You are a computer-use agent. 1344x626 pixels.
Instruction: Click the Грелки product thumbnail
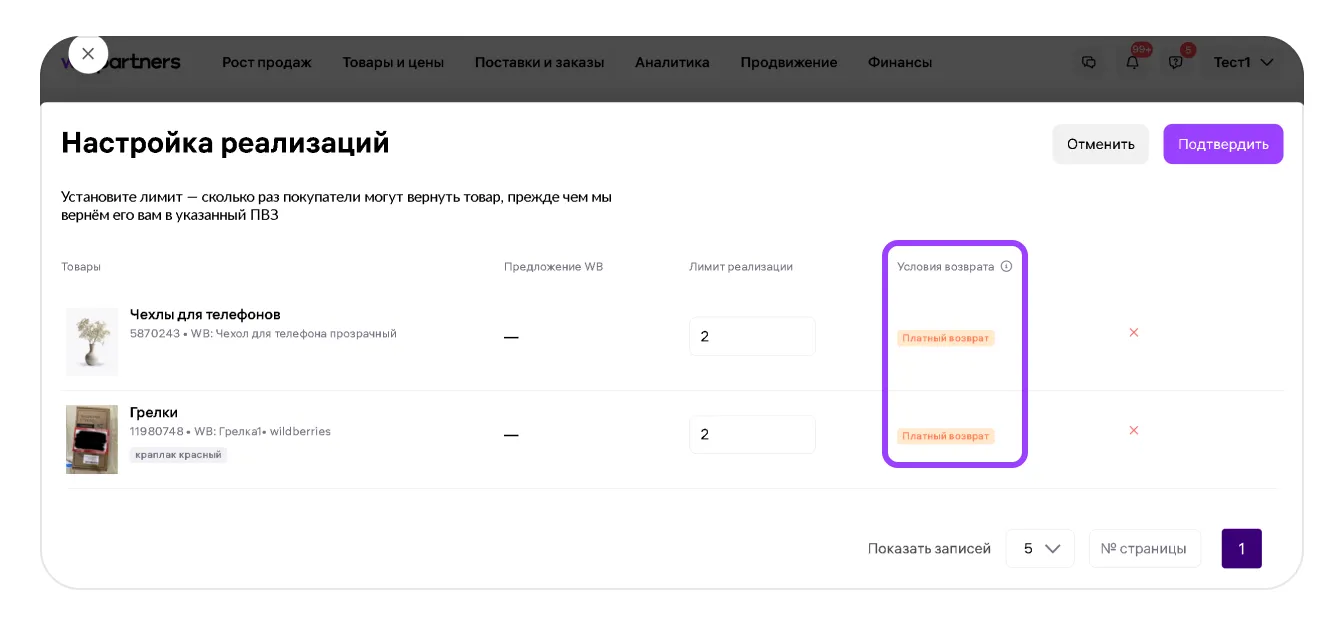pyautogui.click(x=92, y=439)
